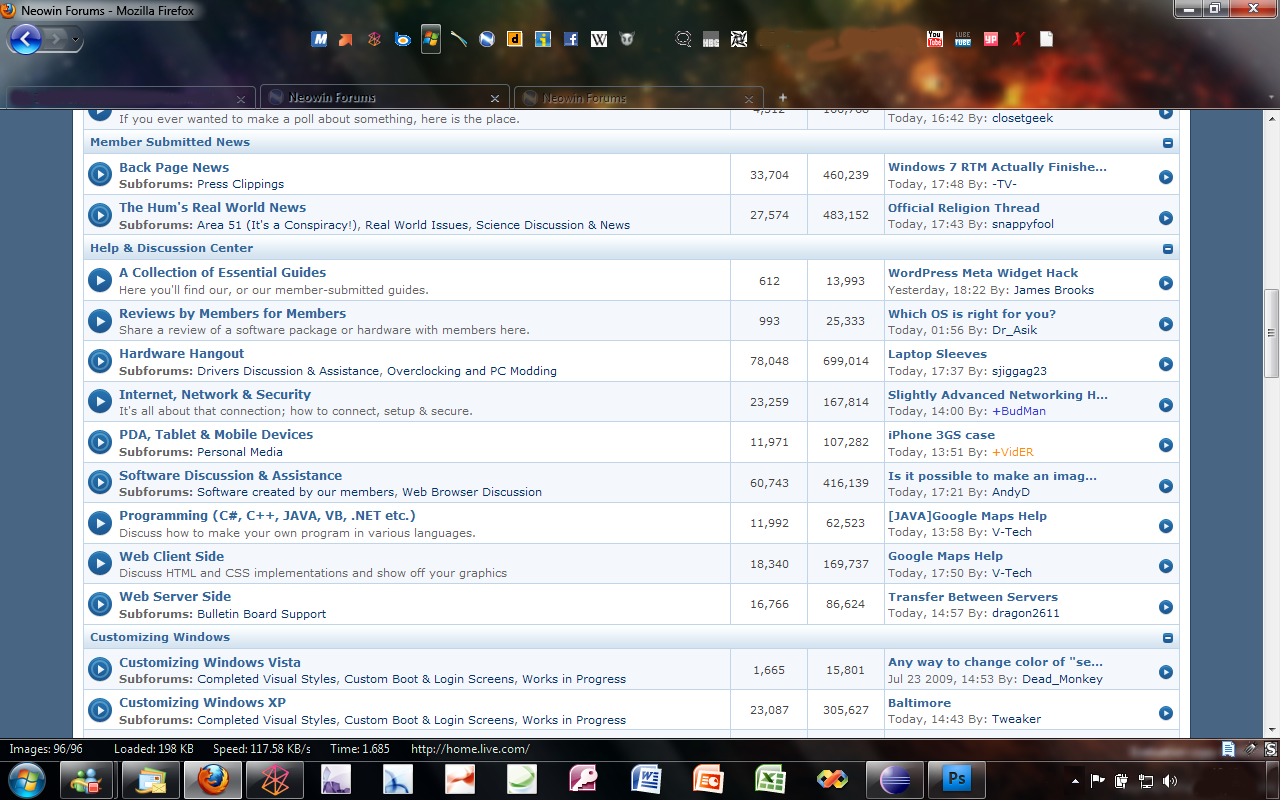1280x800 pixels.
Task: Launch Photoshop from the taskbar
Action: pos(957,778)
